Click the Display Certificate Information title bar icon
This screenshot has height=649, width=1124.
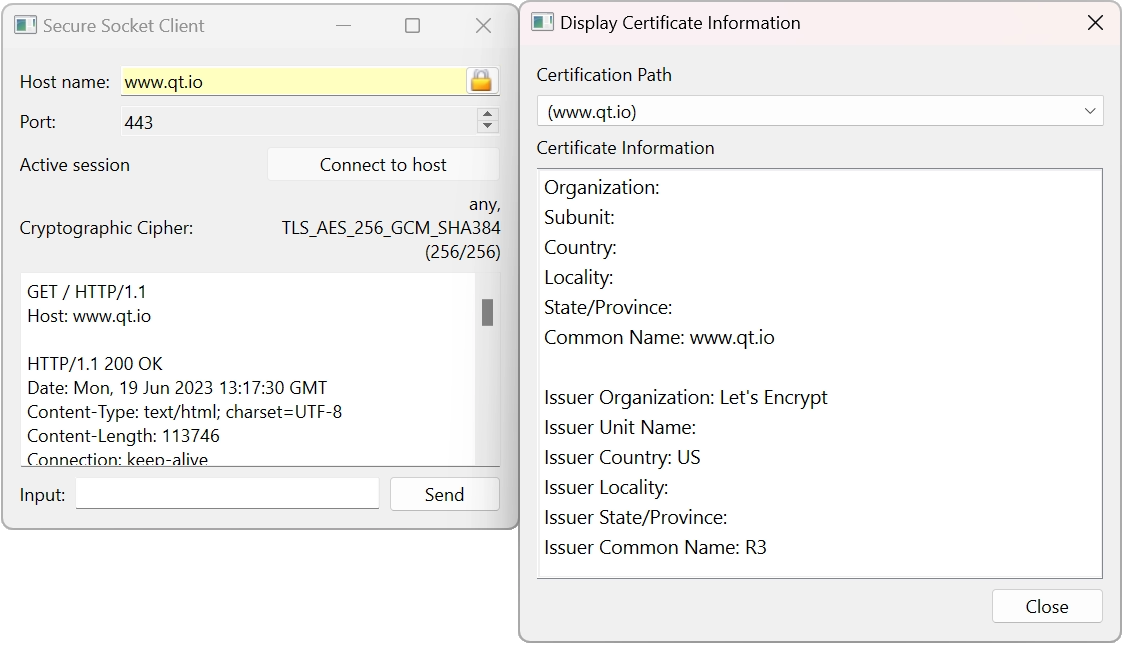541,21
